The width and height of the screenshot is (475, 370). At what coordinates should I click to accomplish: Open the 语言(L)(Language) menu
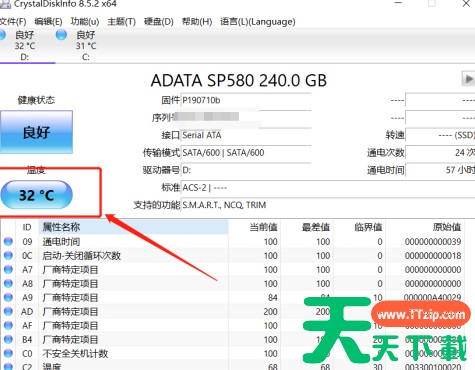(258, 22)
